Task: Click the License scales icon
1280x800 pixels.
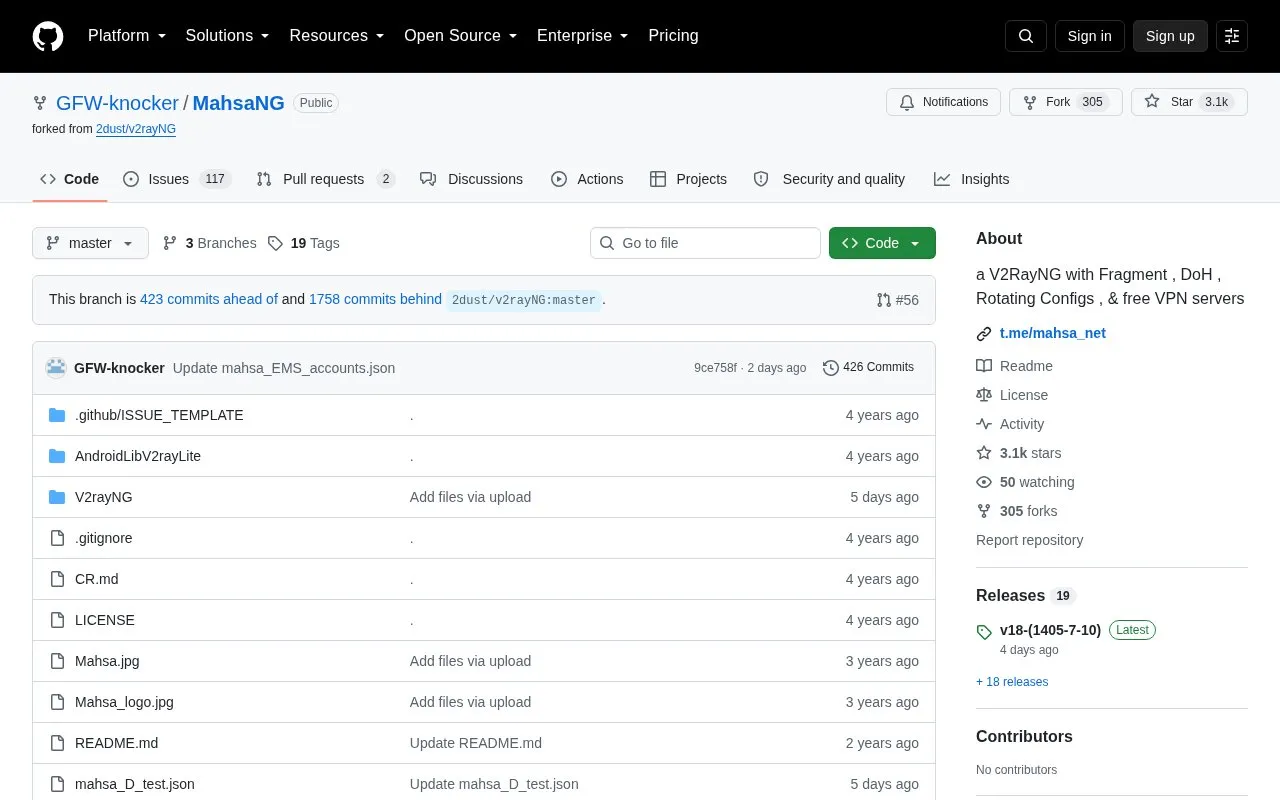Action: 984,395
